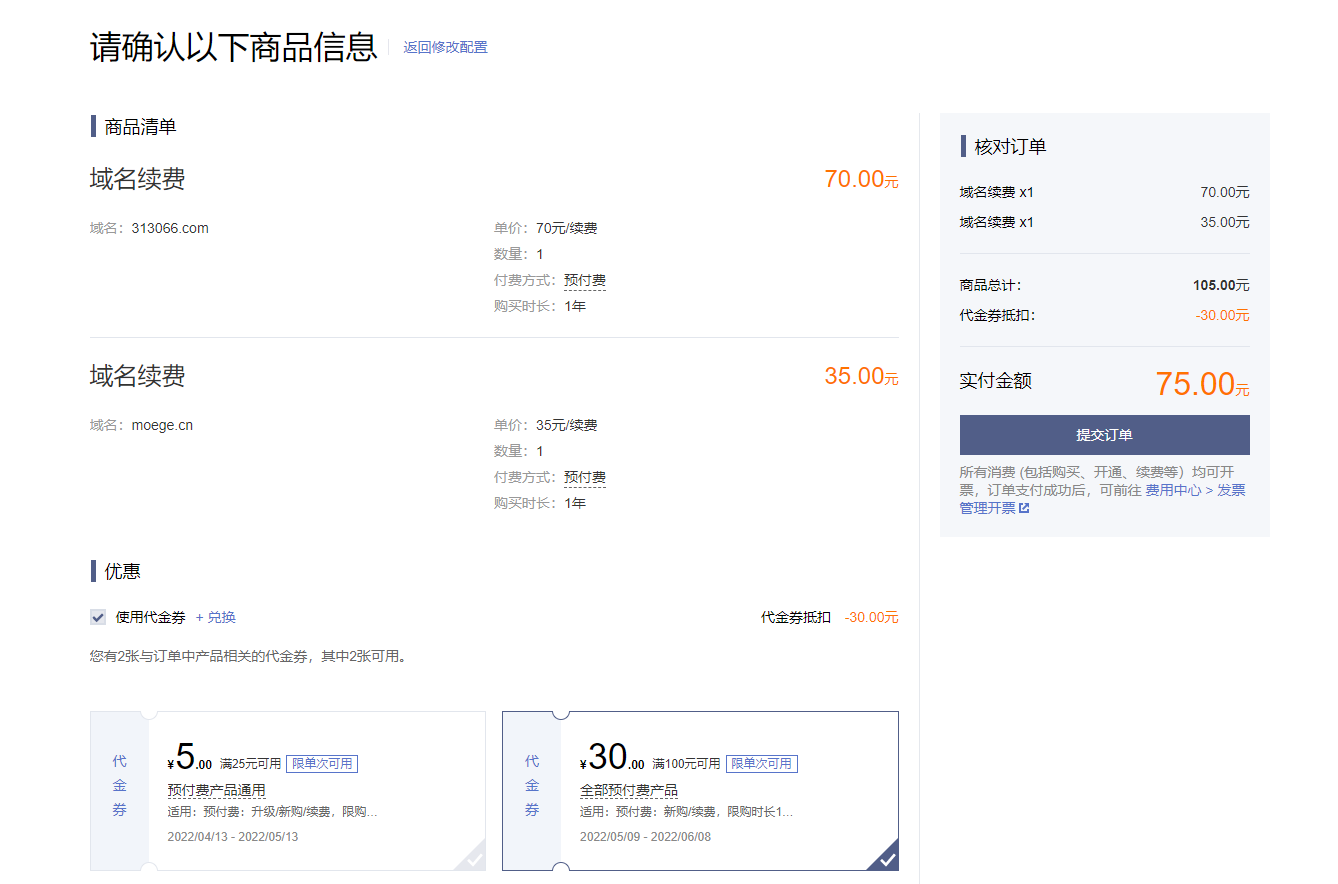
Task: Open 费用中心 > 发票 link
Action: [x=1195, y=490]
